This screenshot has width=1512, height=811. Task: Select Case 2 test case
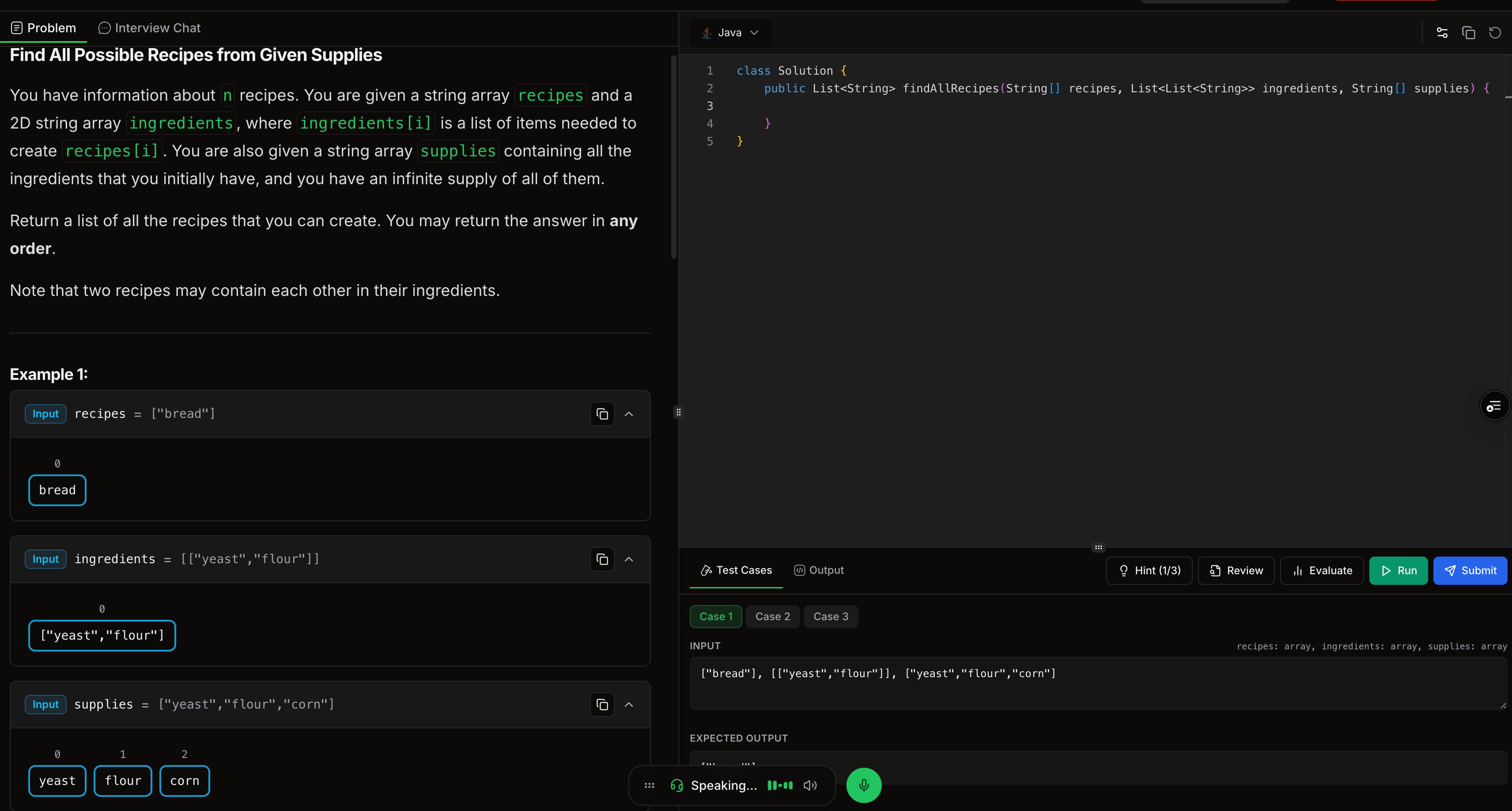(772, 617)
